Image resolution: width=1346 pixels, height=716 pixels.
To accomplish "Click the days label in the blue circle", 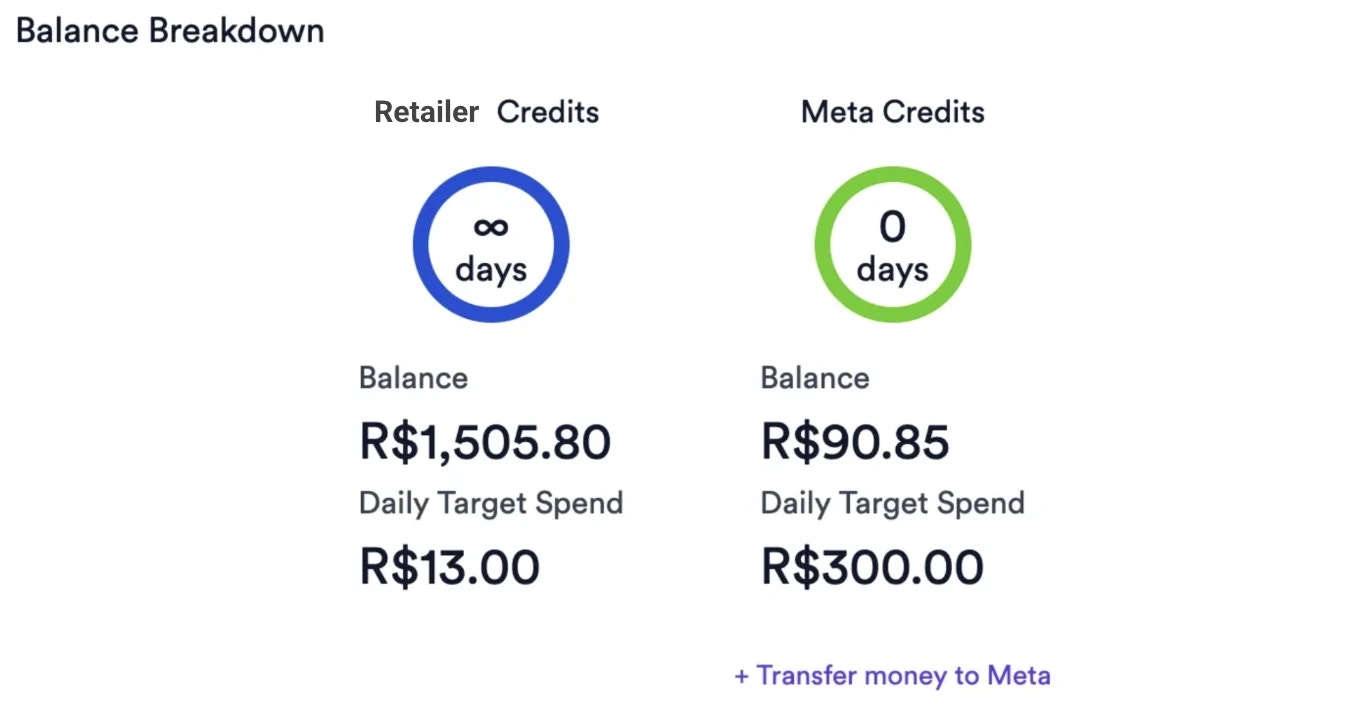I will coord(490,268).
